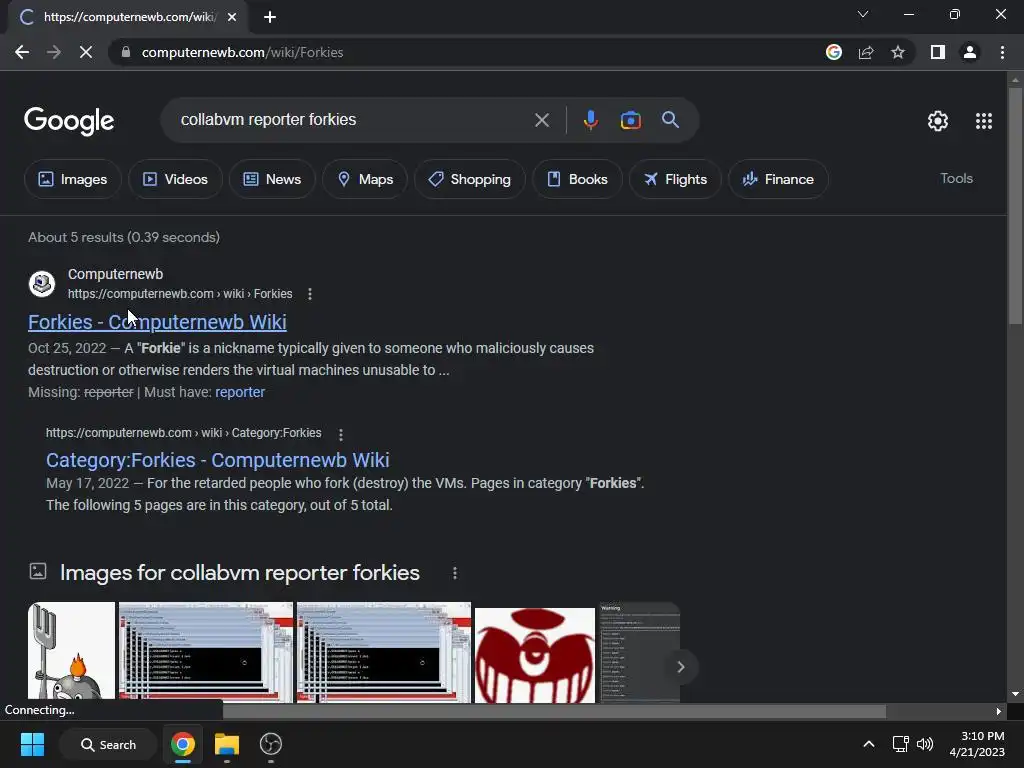
Task: Open options for Category:Forkies result
Action: pos(341,434)
